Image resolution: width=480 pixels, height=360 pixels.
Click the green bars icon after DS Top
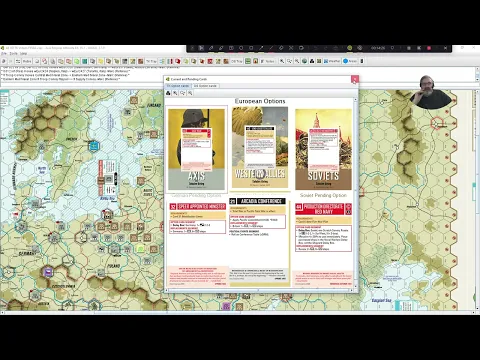(x=248, y=61)
